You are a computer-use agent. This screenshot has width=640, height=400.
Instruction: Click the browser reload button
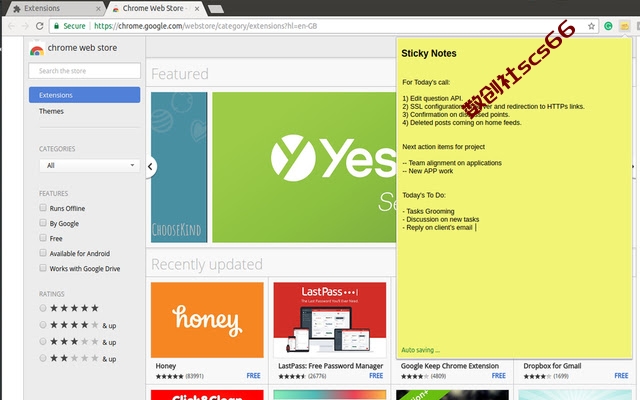pyautogui.click(x=39, y=26)
